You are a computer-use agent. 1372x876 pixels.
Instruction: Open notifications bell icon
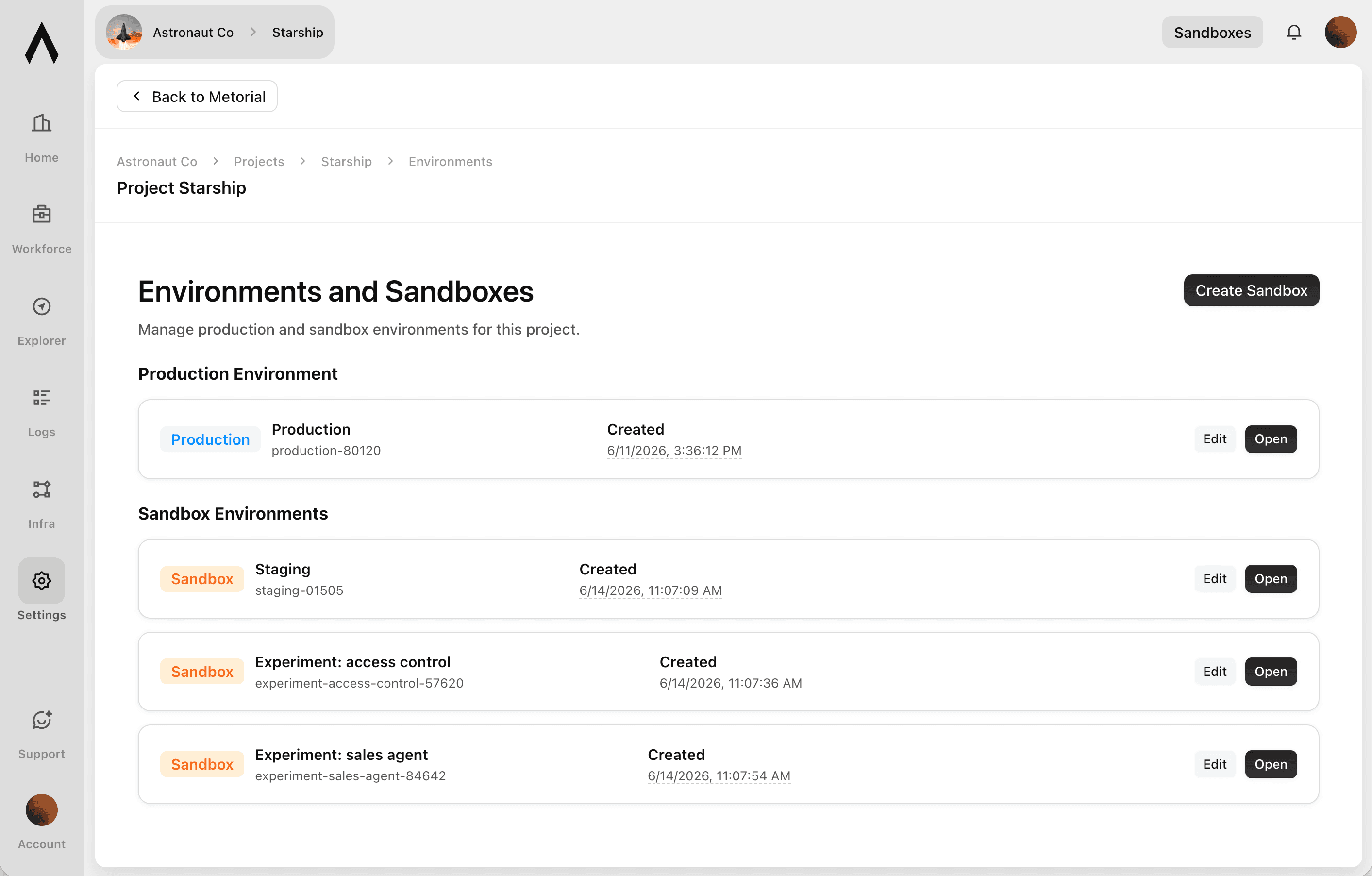point(1293,33)
